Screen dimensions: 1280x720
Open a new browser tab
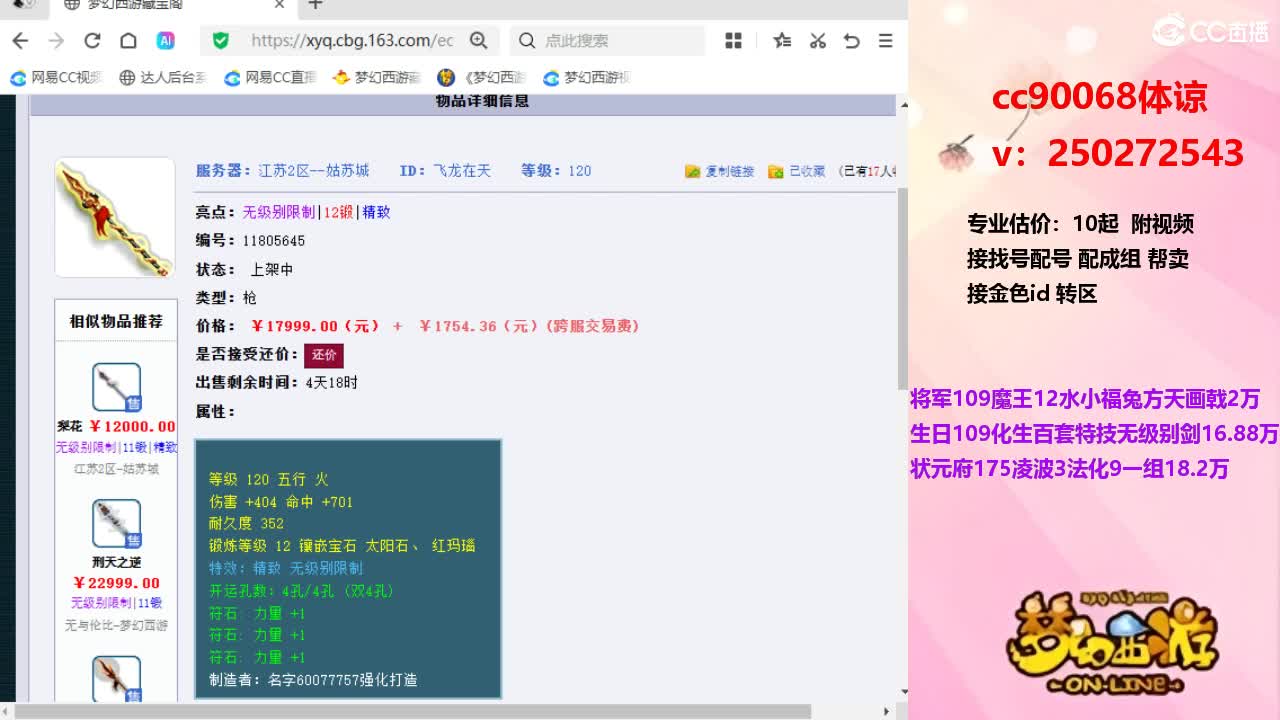pyautogui.click(x=316, y=5)
